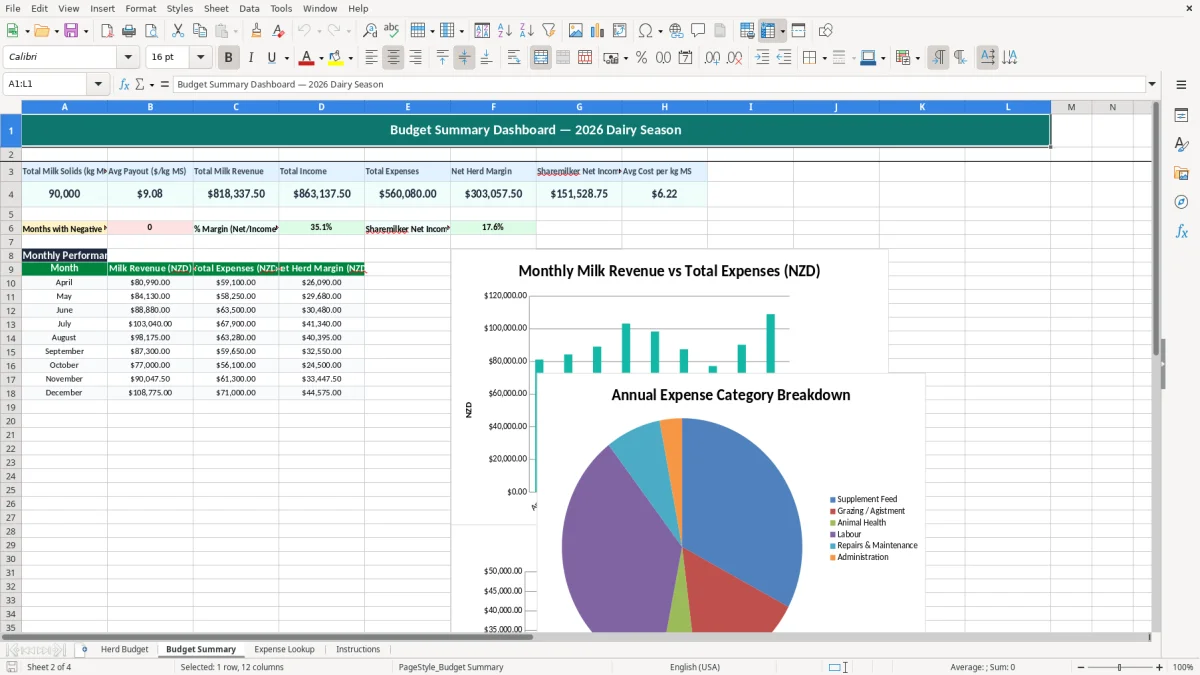Click the Save document icon
Image resolution: width=1200 pixels, height=675 pixels.
pos(71,31)
